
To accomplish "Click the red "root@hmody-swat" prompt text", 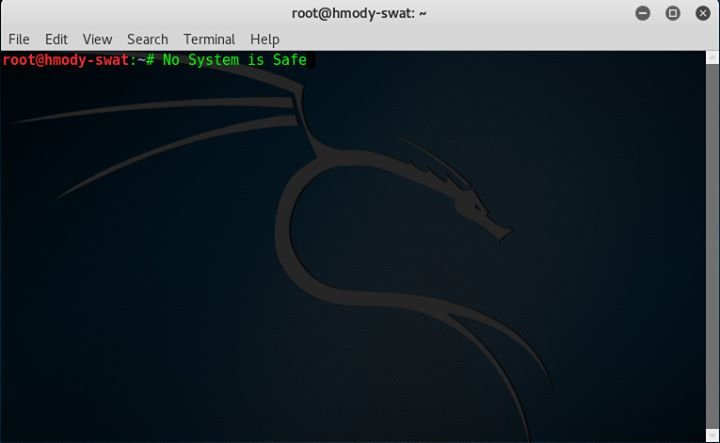I will tap(66, 60).
